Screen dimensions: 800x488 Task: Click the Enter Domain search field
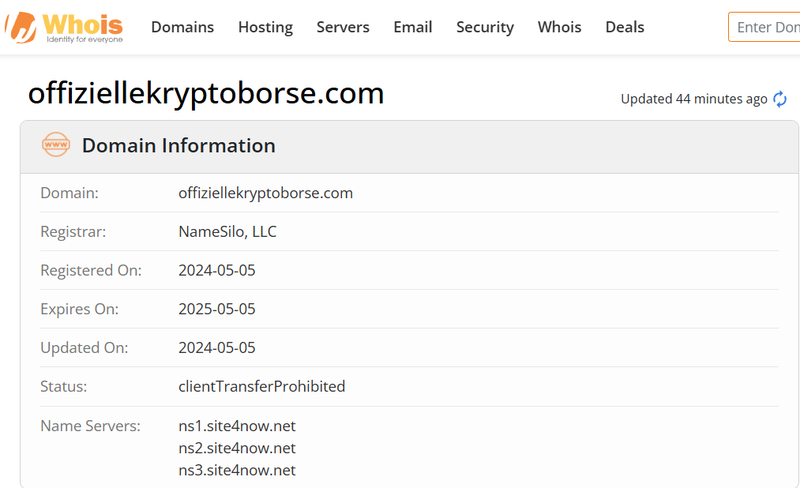tap(764, 27)
